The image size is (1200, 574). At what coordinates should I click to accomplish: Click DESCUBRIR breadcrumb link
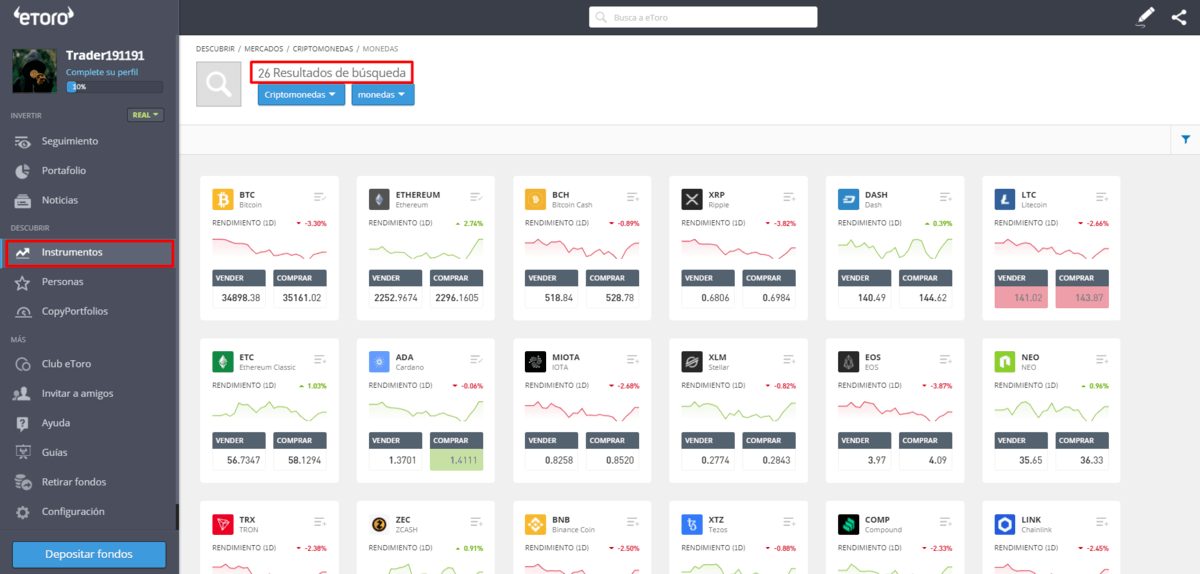click(x=215, y=48)
